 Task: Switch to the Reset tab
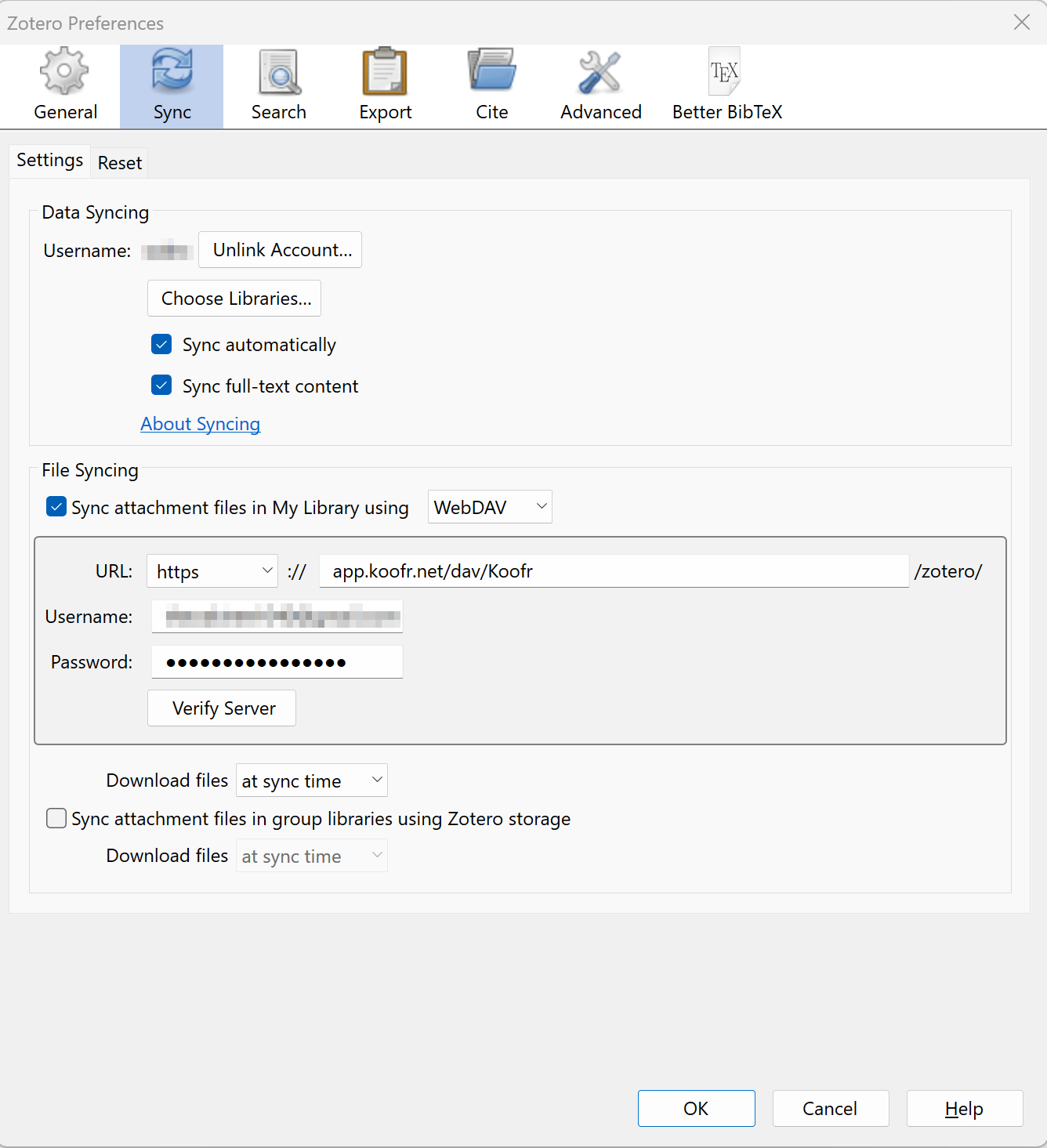click(120, 163)
